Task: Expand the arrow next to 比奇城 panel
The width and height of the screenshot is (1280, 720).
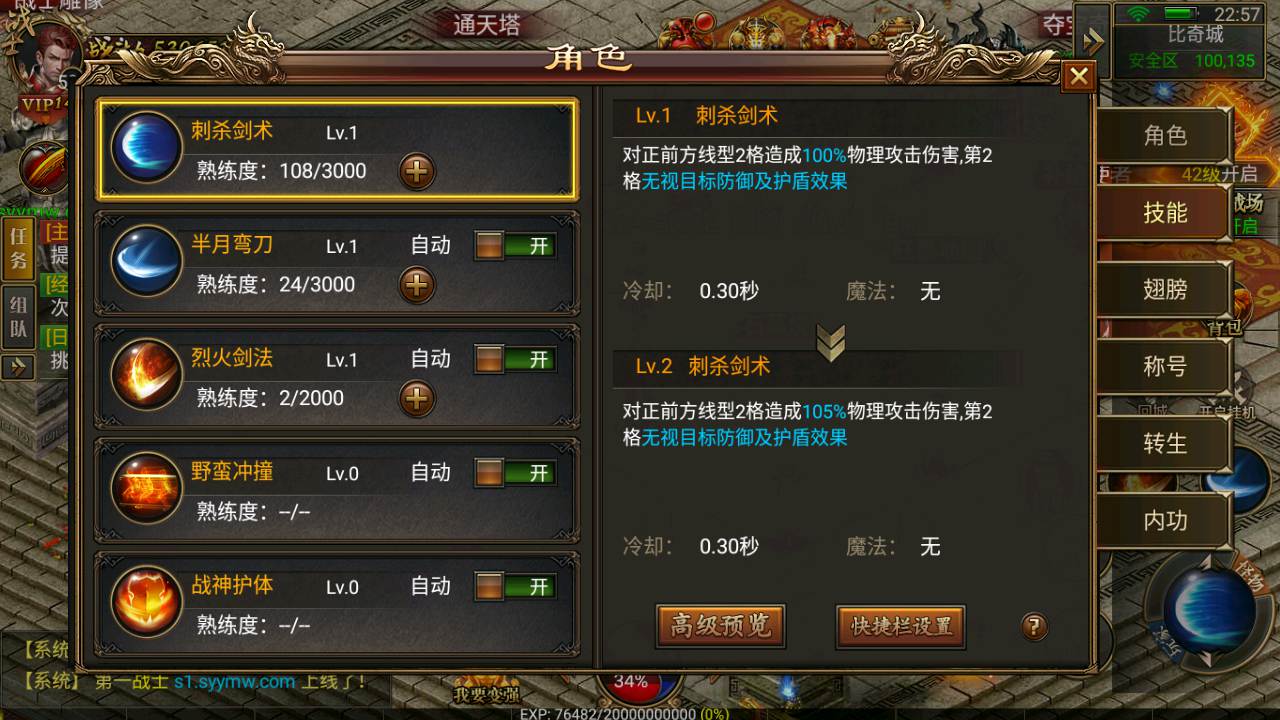Action: click(1092, 42)
